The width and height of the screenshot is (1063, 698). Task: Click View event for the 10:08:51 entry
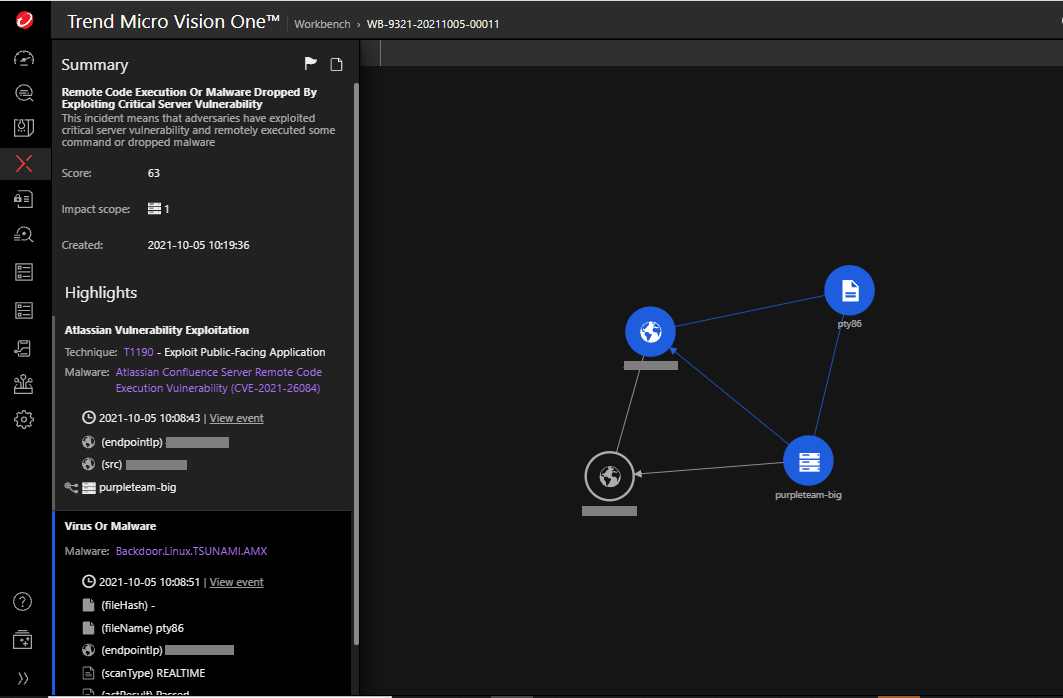point(236,582)
